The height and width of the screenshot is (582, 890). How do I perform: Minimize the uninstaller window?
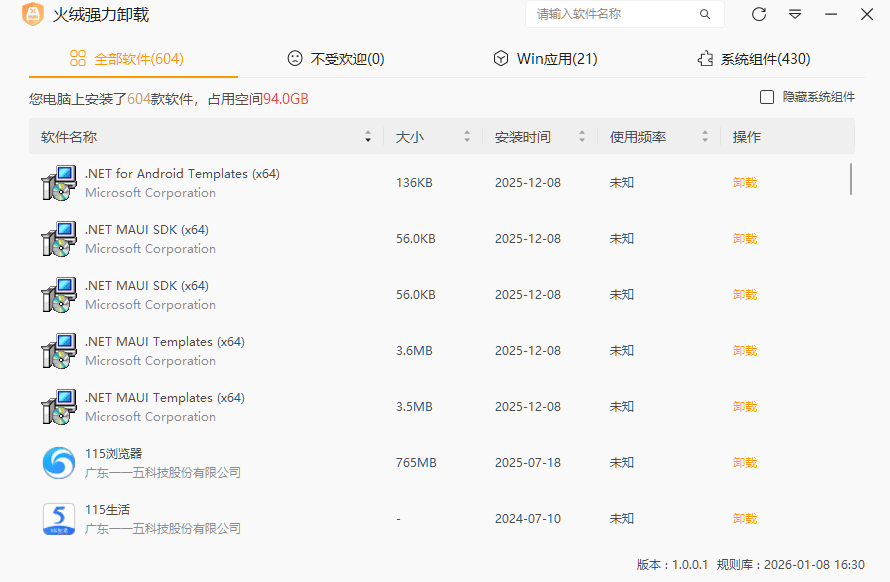[831, 14]
